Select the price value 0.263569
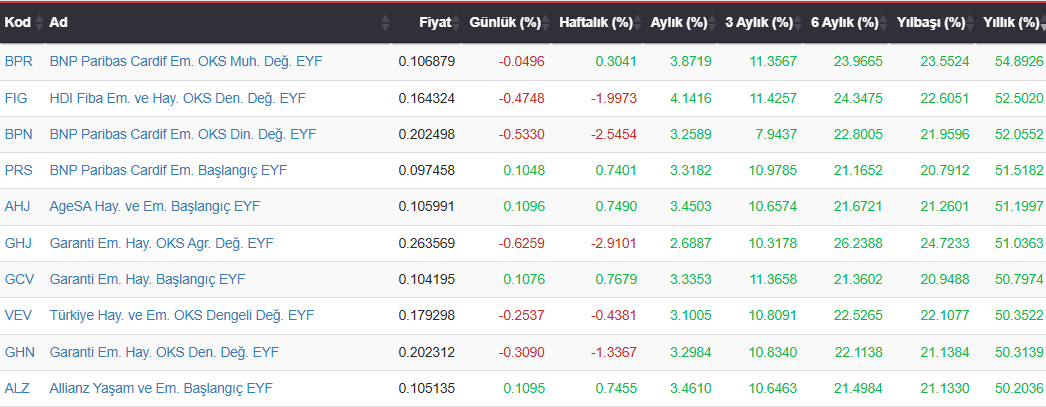Viewport: 1046px width, 407px height. point(427,243)
